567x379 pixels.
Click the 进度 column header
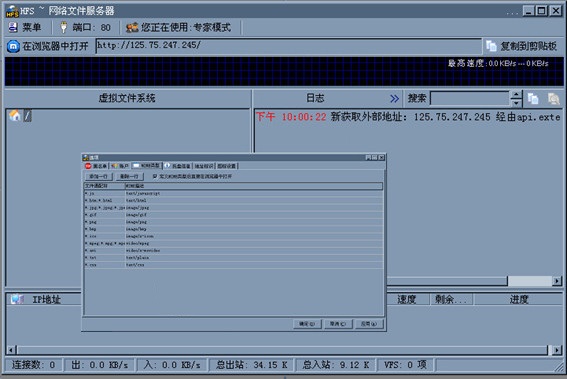[x=519, y=299]
